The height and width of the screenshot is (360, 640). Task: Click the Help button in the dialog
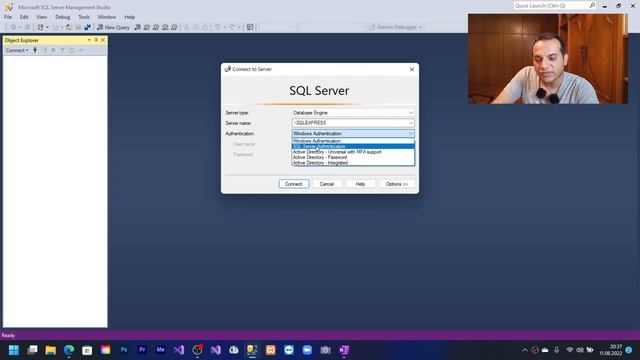(360, 184)
